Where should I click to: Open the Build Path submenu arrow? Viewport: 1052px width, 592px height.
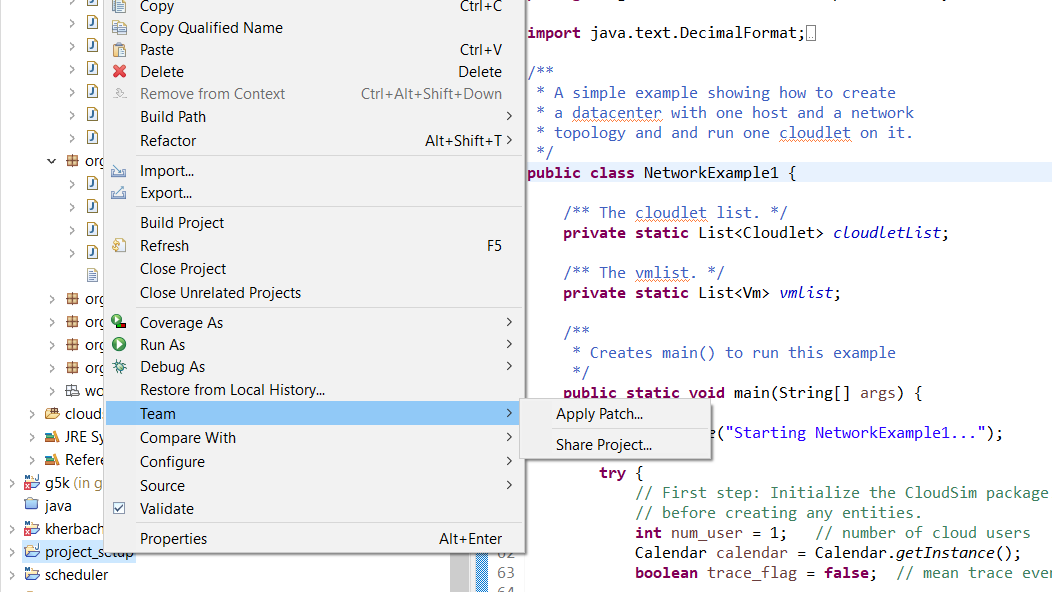[509, 116]
